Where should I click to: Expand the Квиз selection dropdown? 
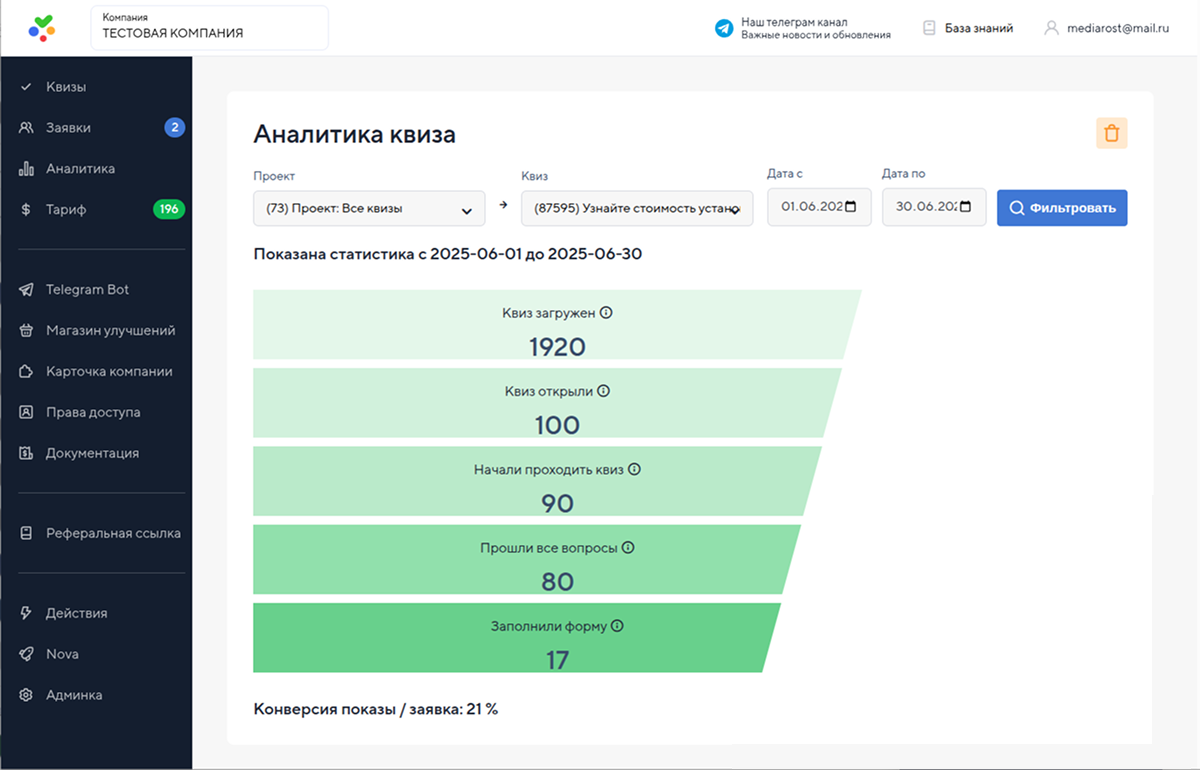(x=637, y=209)
